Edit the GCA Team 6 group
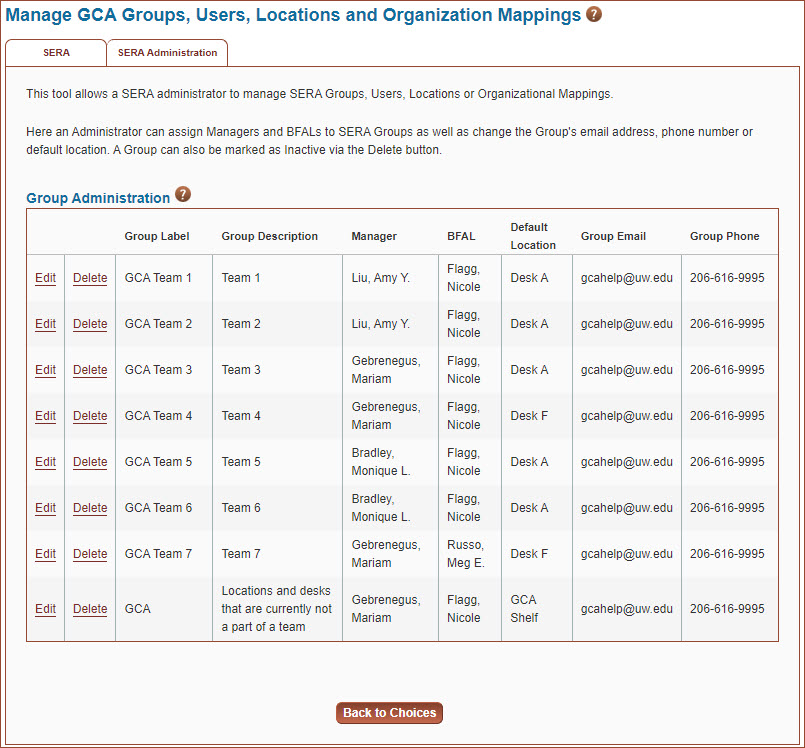The height and width of the screenshot is (748, 805). click(x=45, y=507)
